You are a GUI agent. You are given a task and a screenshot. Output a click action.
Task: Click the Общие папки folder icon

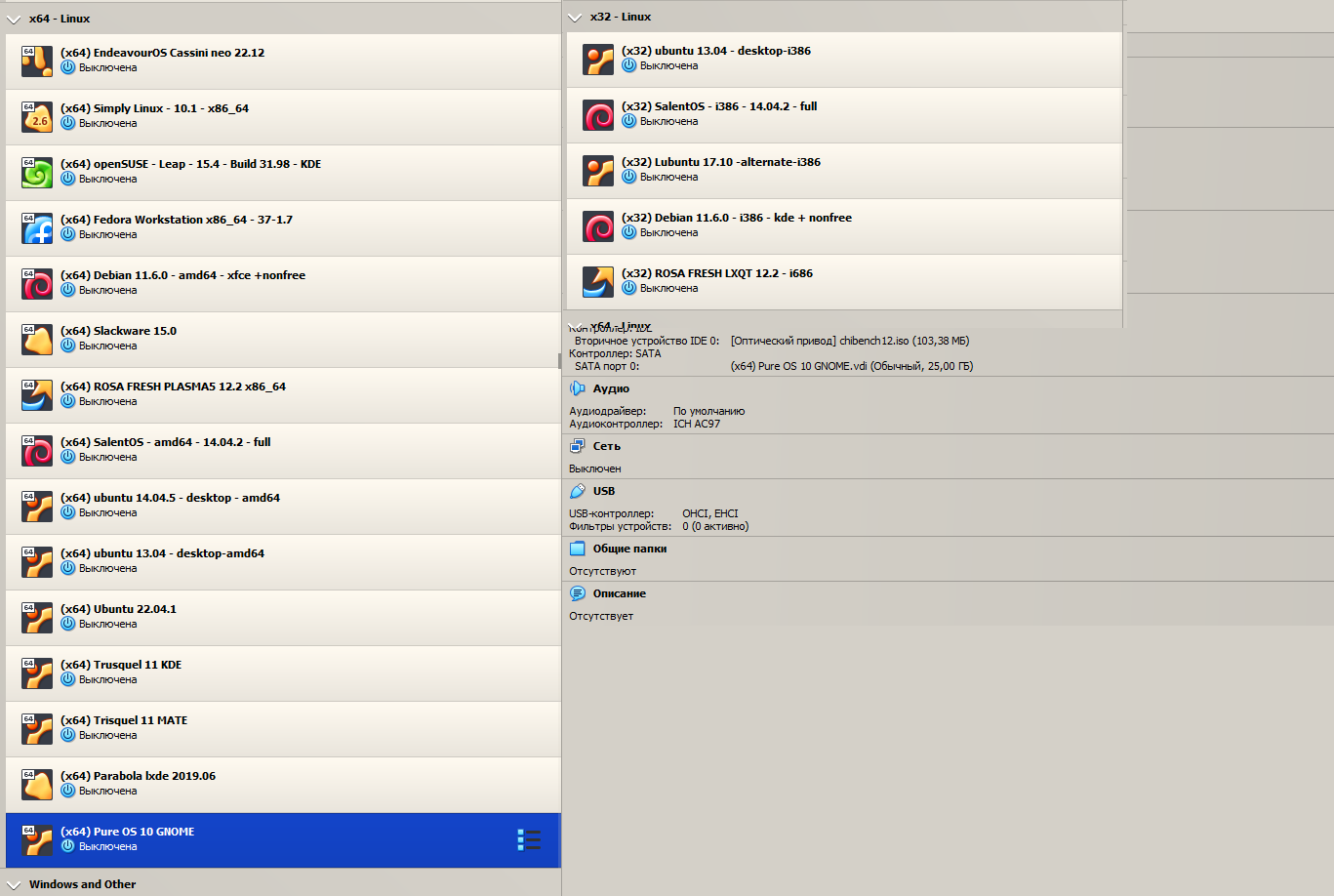pyautogui.click(x=578, y=549)
